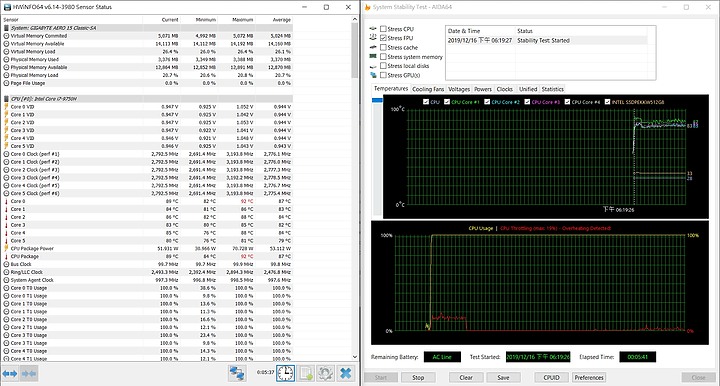Click the disk icon beside Stress local disks
The height and width of the screenshot is (386, 720).
point(373,66)
